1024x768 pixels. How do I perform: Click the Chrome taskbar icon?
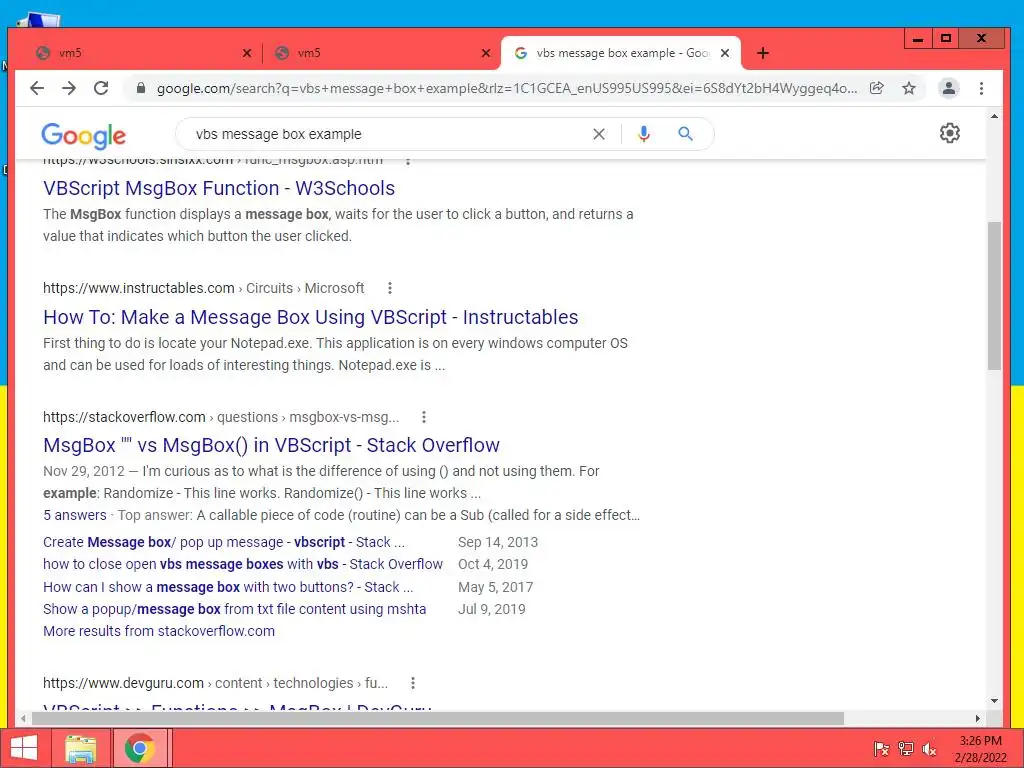point(139,748)
